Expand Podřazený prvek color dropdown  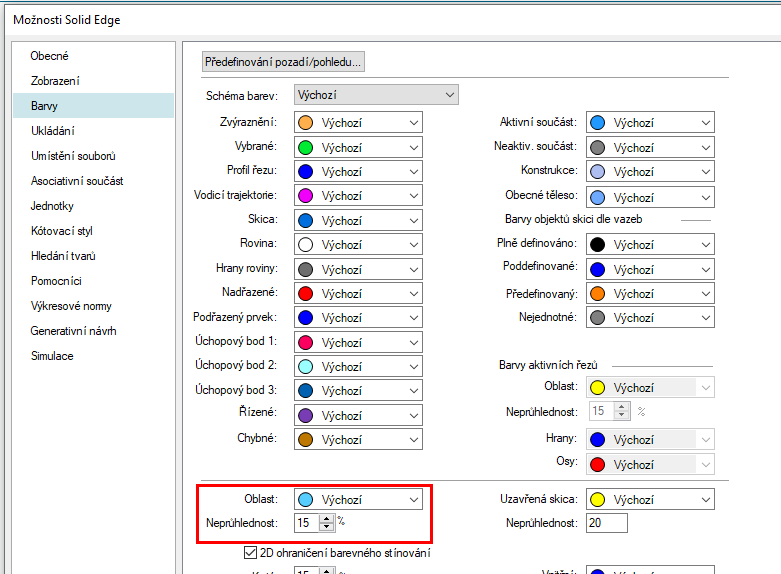[x=358, y=317]
